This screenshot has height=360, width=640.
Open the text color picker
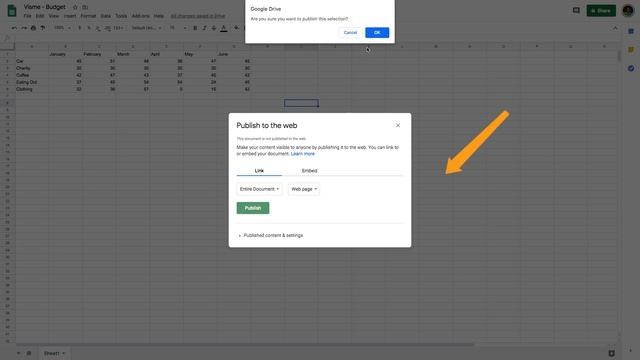224,28
